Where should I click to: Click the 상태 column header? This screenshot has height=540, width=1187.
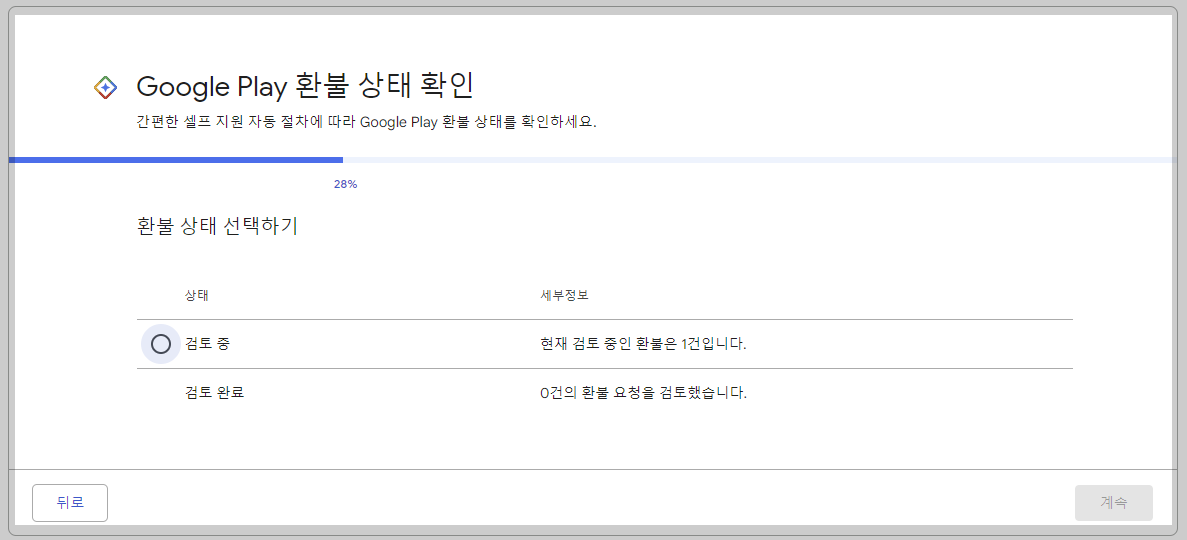pyautogui.click(x=197, y=295)
